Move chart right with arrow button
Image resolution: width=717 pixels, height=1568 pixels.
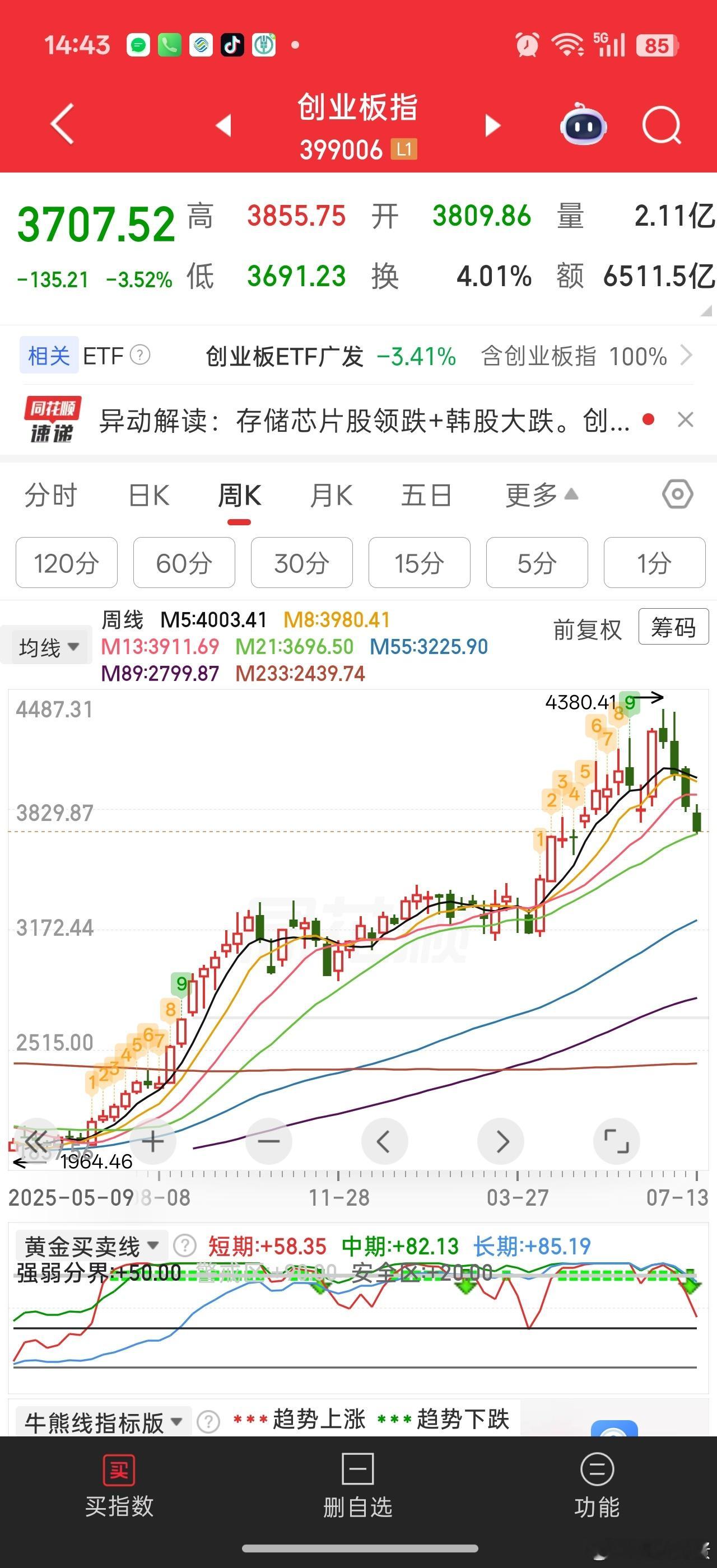(x=501, y=1142)
